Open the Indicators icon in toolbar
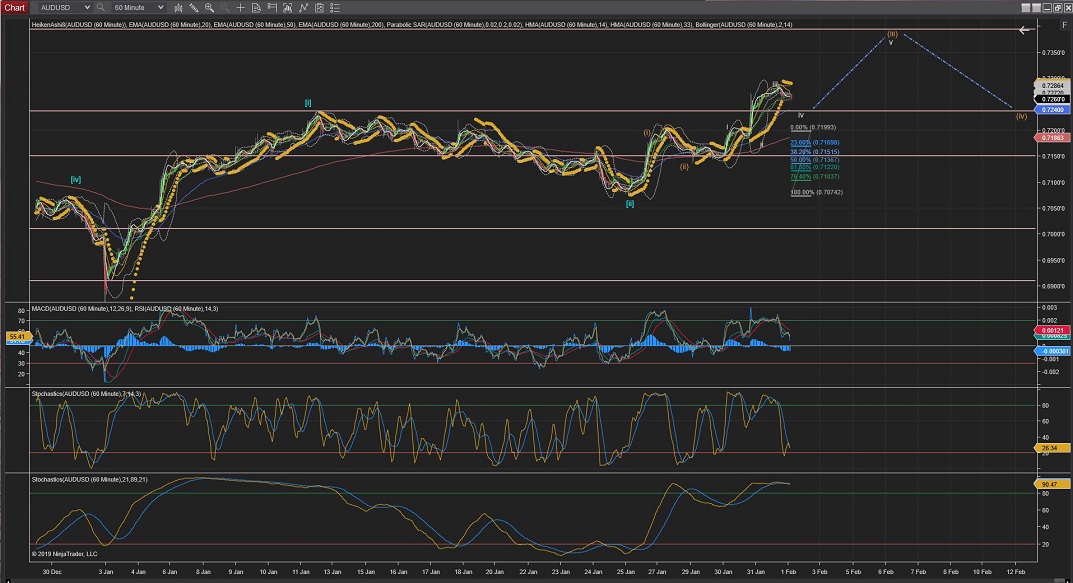Screen dimensions: 1073x583 coord(303,8)
